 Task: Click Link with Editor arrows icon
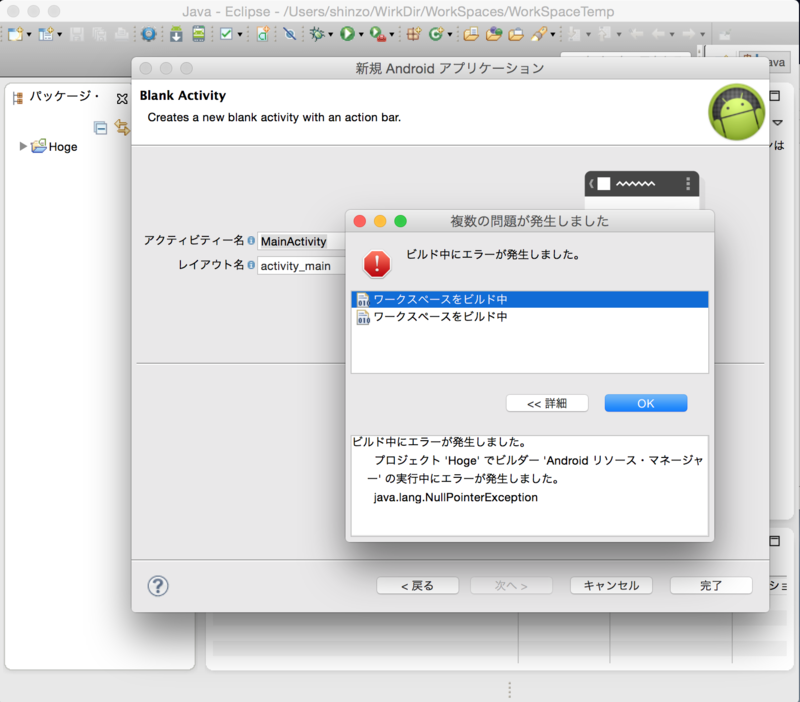[x=122, y=127]
